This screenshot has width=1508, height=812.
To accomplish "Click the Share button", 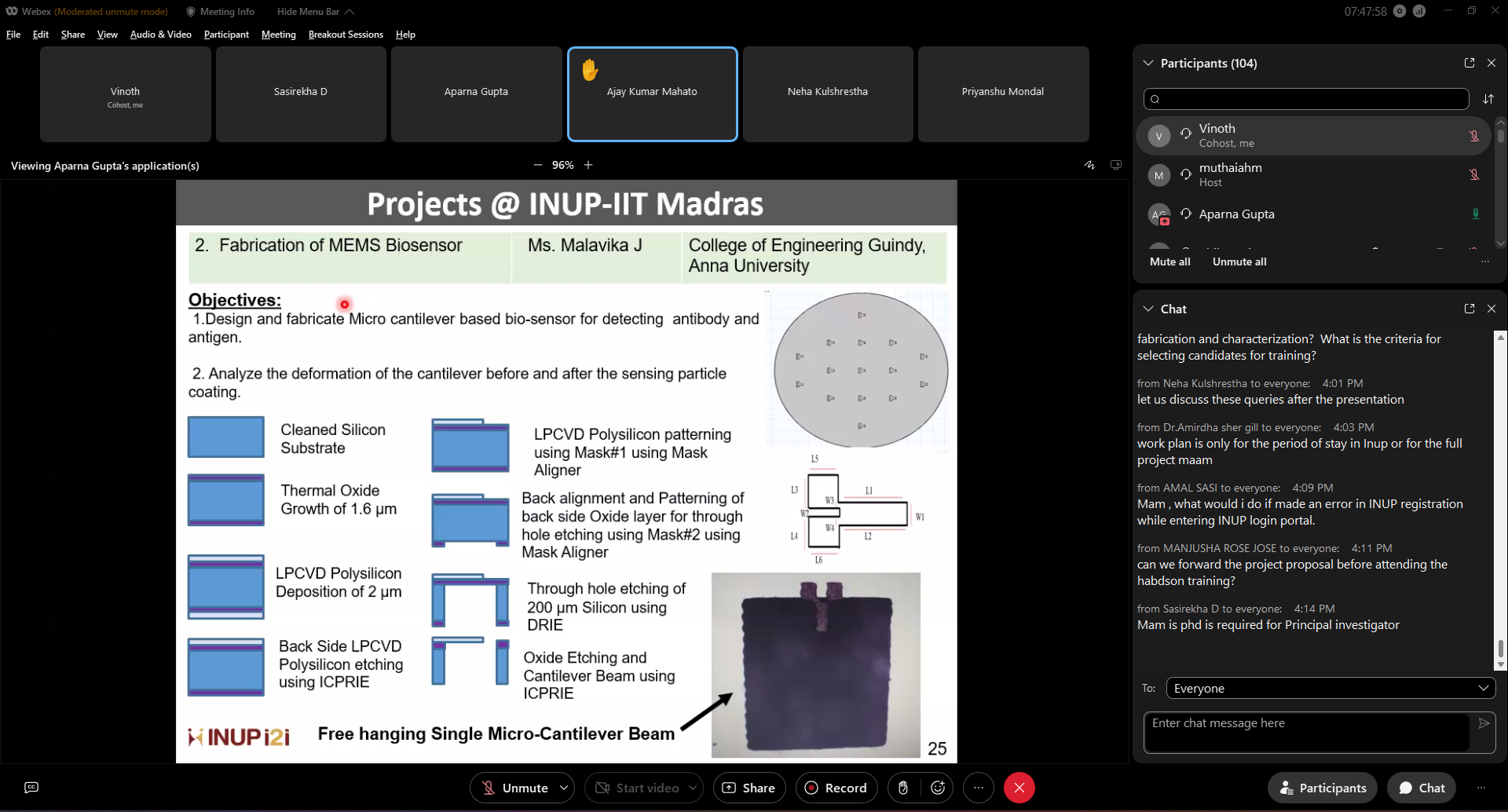I will coord(749,788).
